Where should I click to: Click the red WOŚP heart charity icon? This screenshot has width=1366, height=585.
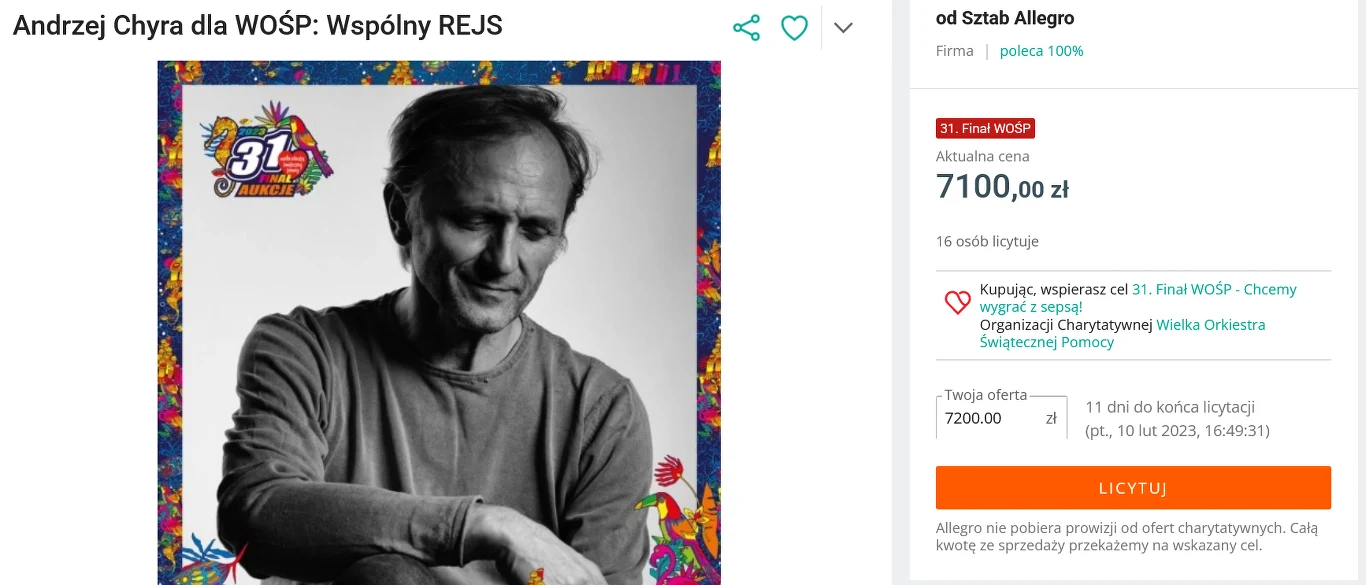point(956,302)
